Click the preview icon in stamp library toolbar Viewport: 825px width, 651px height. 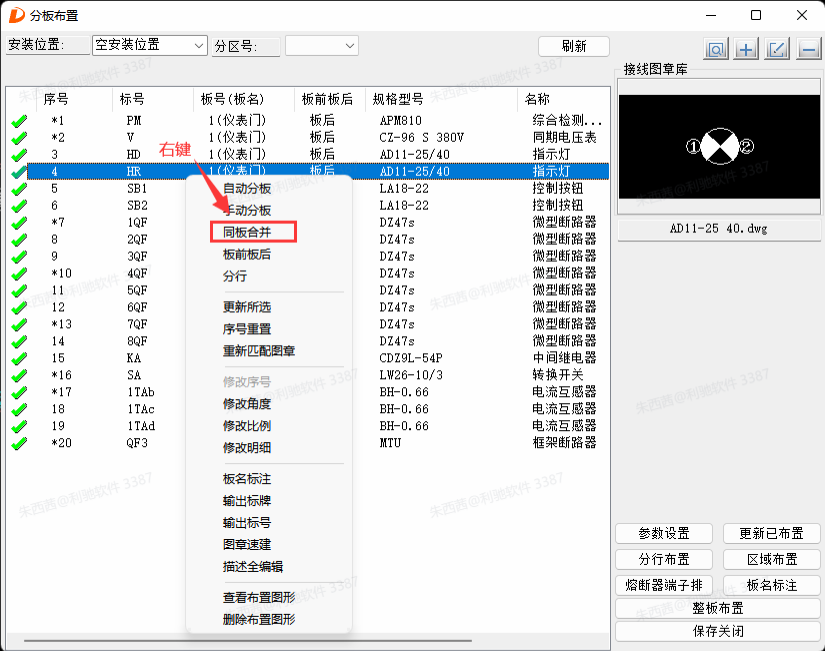pyautogui.click(x=716, y=49)
